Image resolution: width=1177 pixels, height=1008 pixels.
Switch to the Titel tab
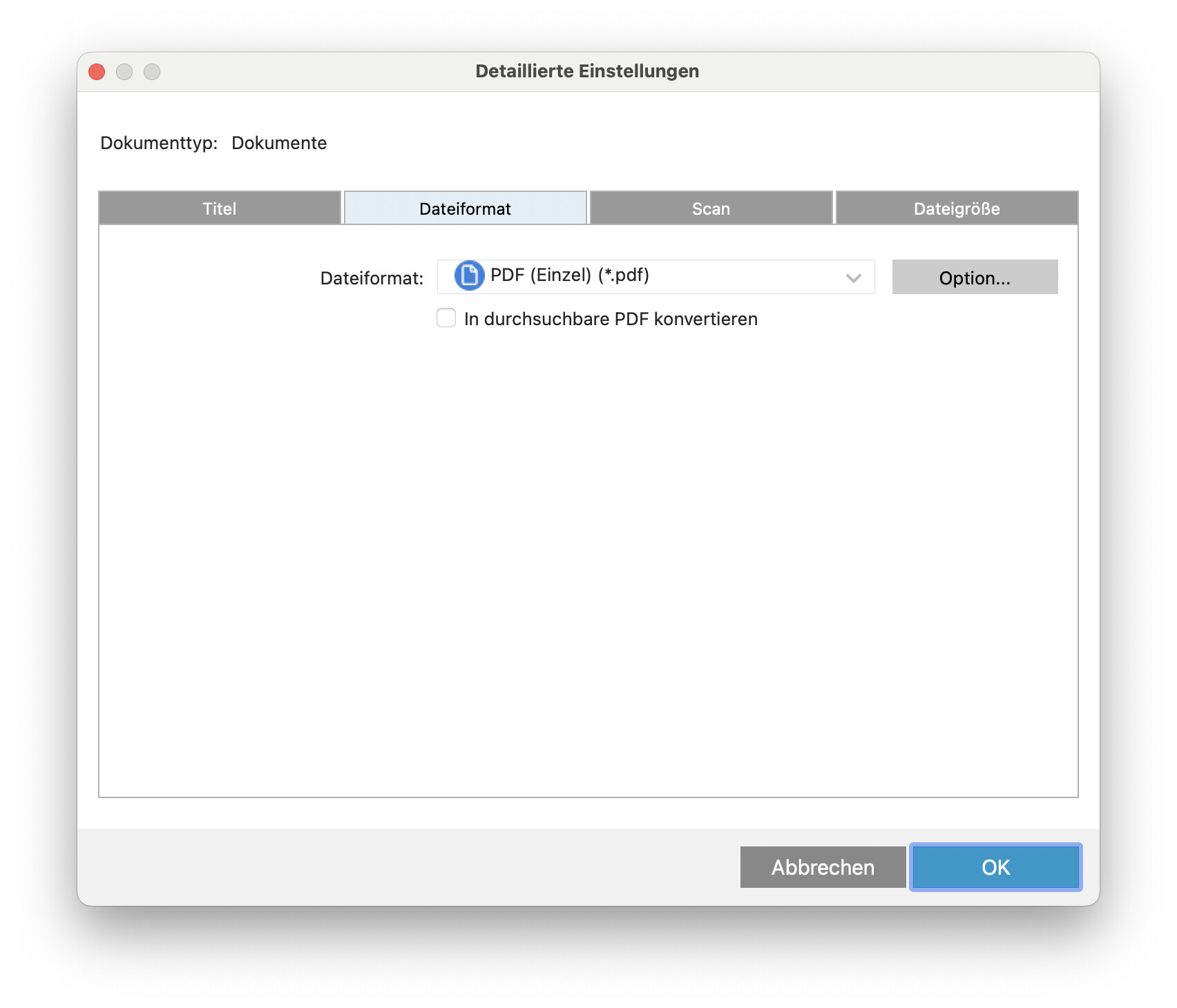pyautogui.click(x=220, y=209)
